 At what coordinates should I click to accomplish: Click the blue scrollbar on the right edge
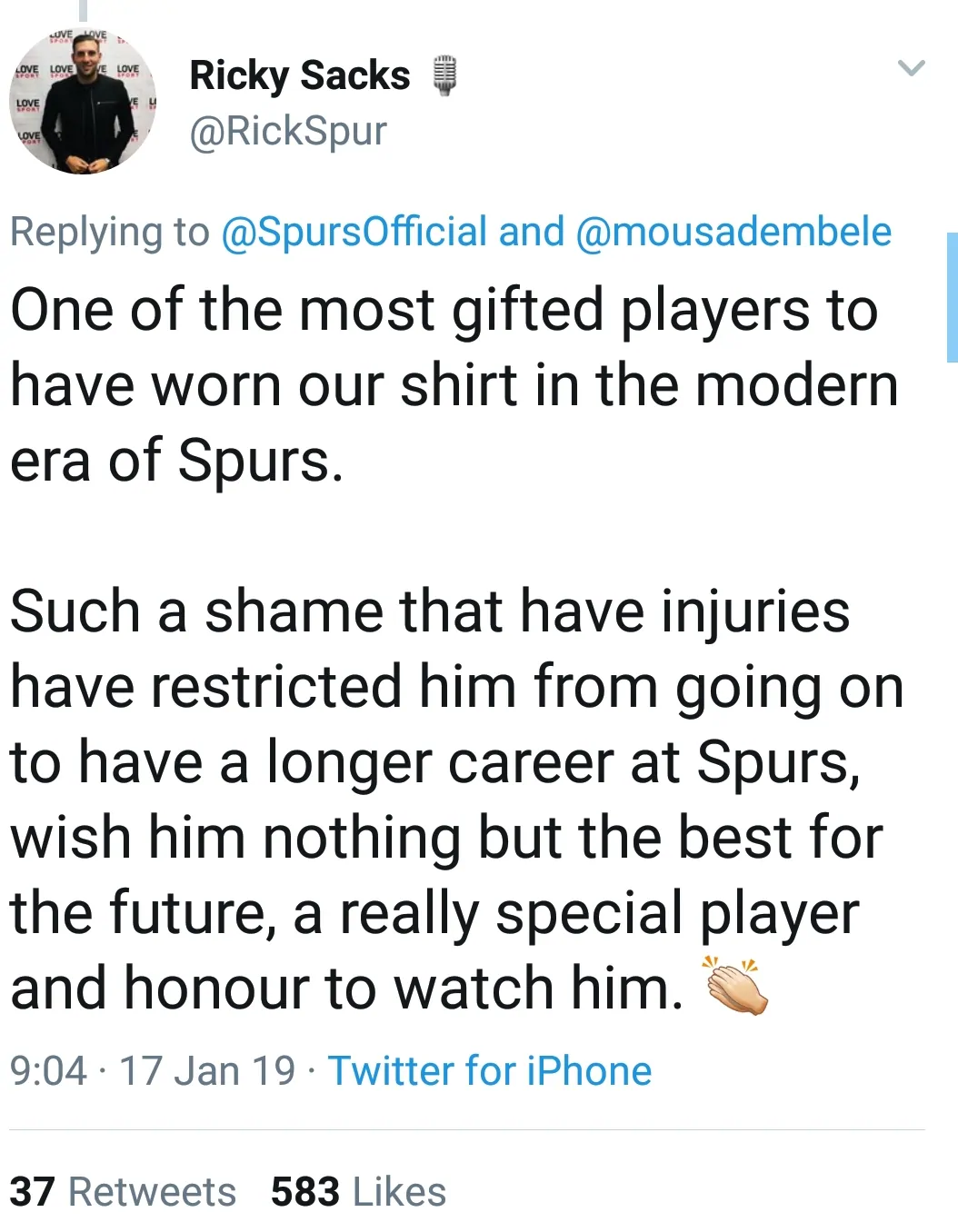click(x=952, y=297)
